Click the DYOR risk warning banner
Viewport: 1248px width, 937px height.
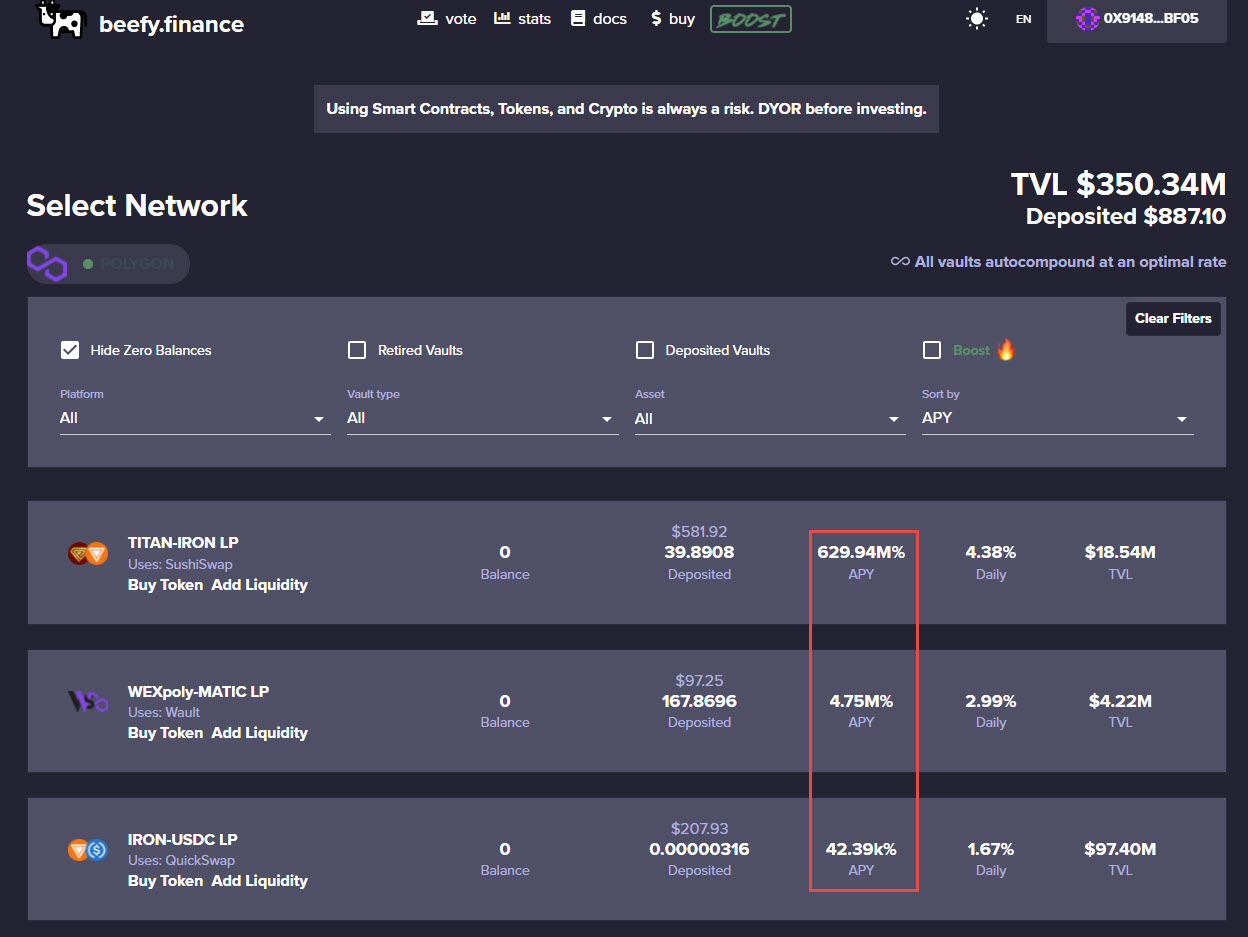pos(626,108)
